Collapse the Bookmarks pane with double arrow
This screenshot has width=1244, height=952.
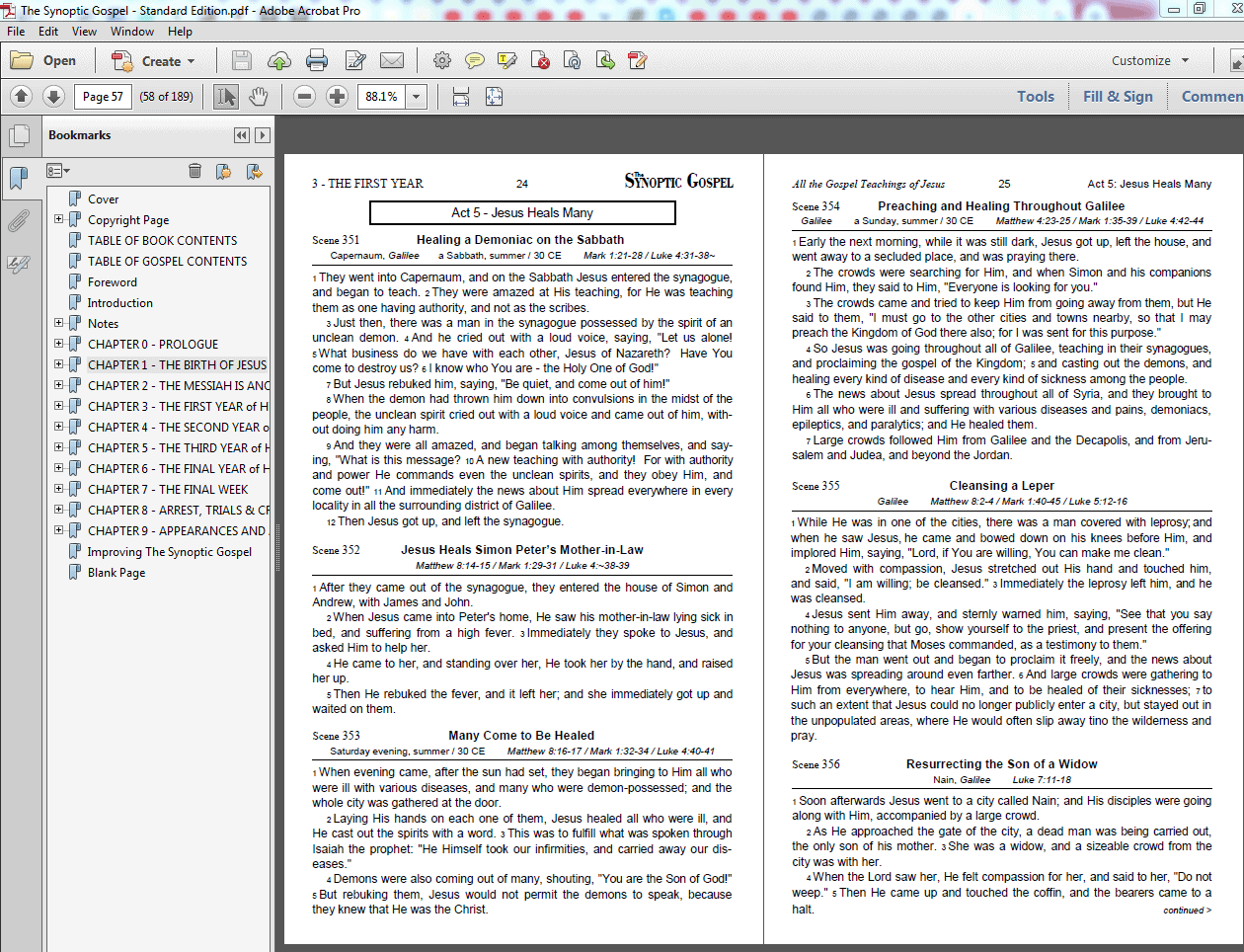241,135
